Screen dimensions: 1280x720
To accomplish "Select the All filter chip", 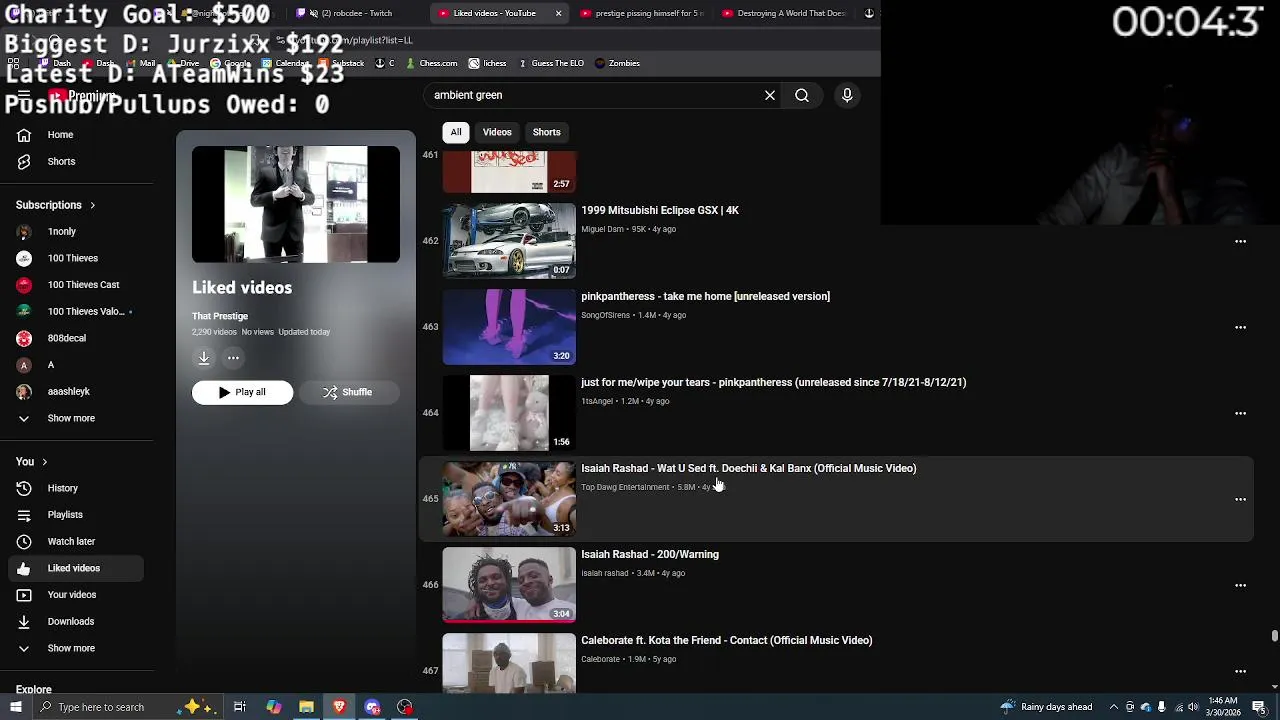I will pos(456,132).
